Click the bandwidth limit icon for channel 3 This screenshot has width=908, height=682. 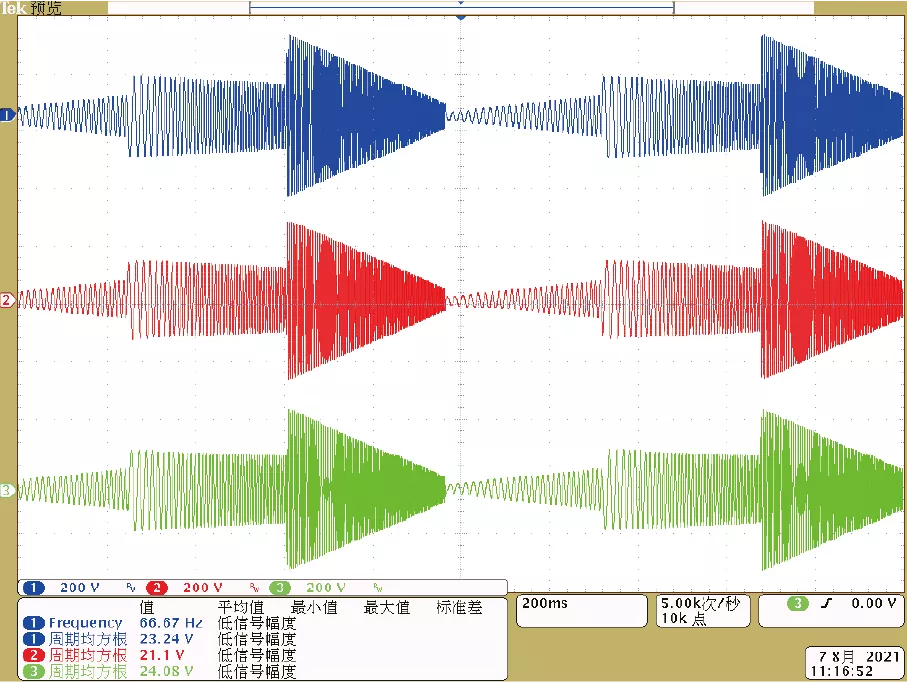pos(378,588)
